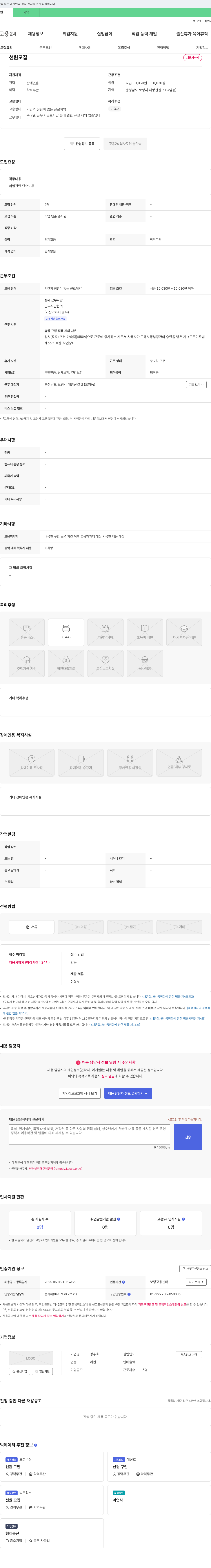Screen dimensions: 211x1568
Task: Expand 지도 보기 for 근무 예정지
Action: [196, 385]
